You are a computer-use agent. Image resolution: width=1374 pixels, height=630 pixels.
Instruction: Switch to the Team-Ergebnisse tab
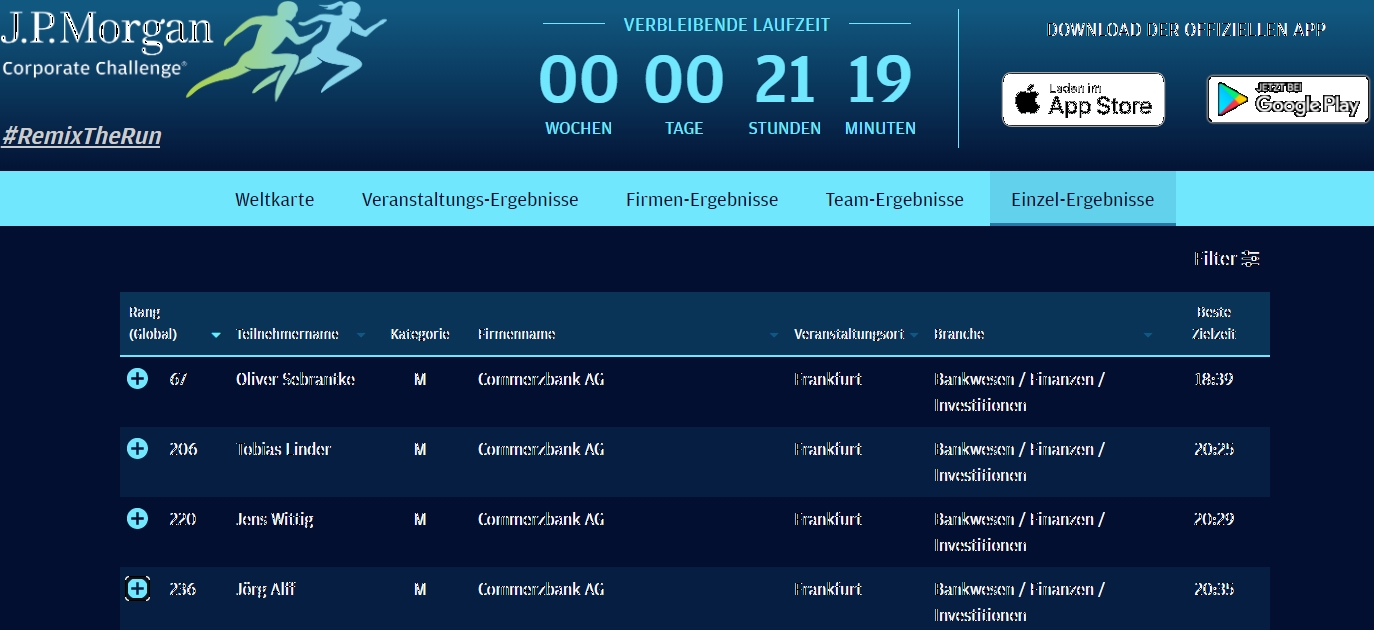click(895, 199)
